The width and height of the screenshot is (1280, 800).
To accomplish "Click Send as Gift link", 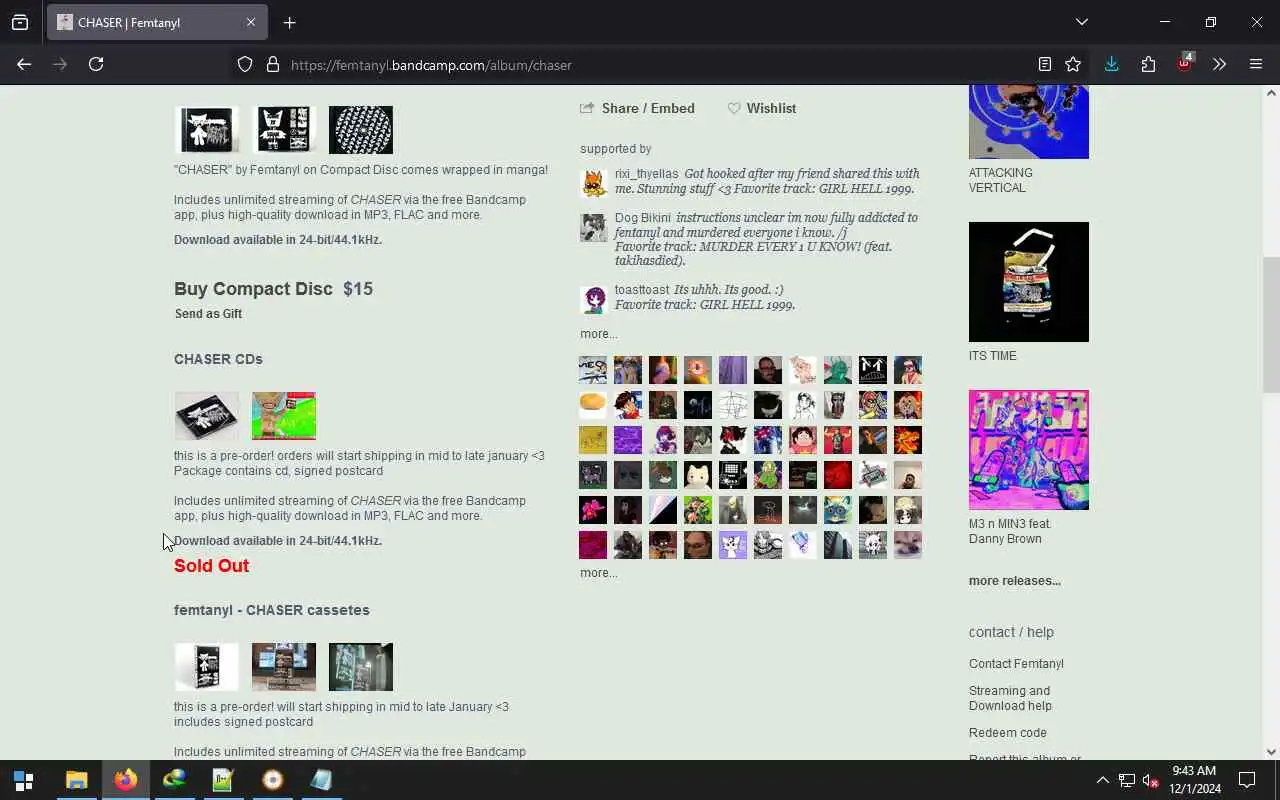I will point(208,314).
